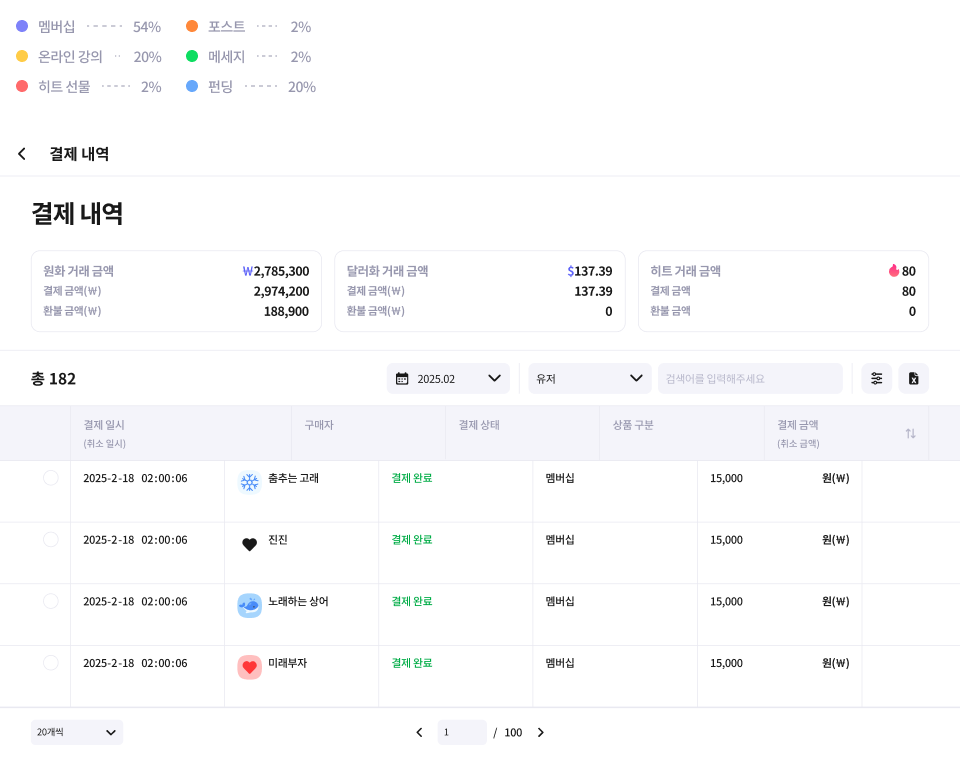This screenshot has width=960, height=758.
Task: Click 춤추는 고래 snowflake avatar
Action: pos(249,482)
